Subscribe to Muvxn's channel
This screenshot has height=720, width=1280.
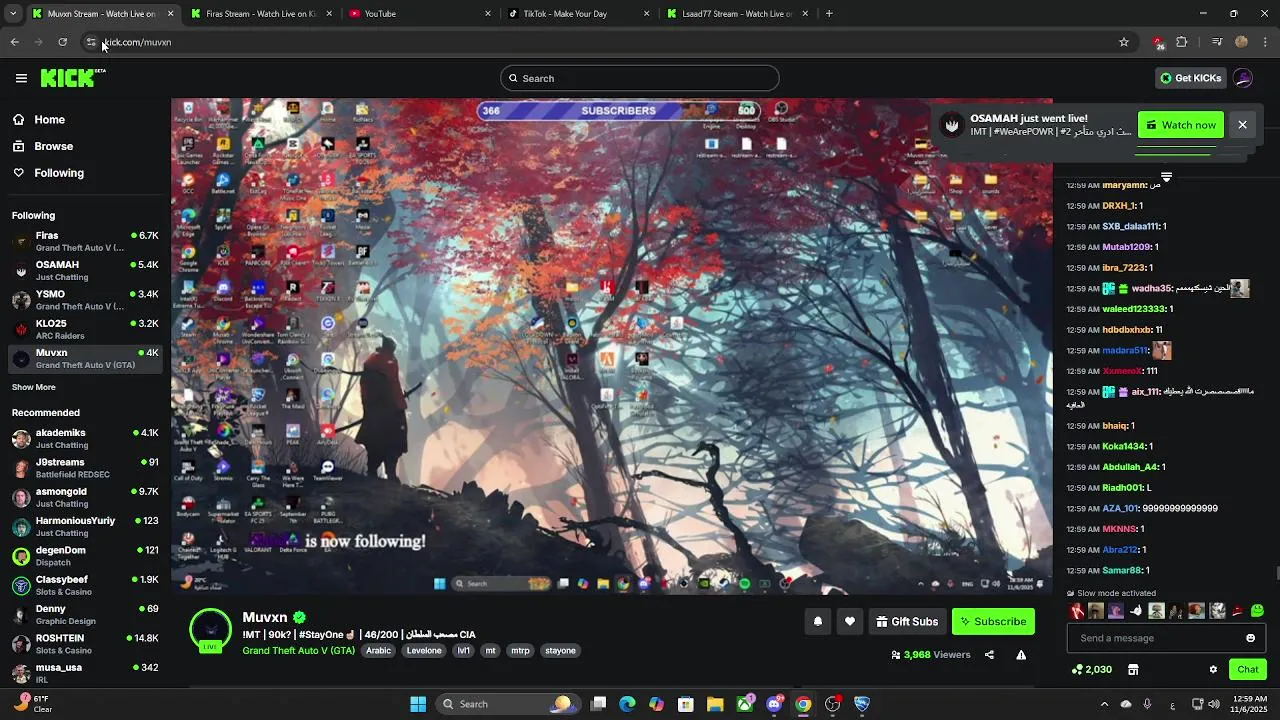pos(993,622)
